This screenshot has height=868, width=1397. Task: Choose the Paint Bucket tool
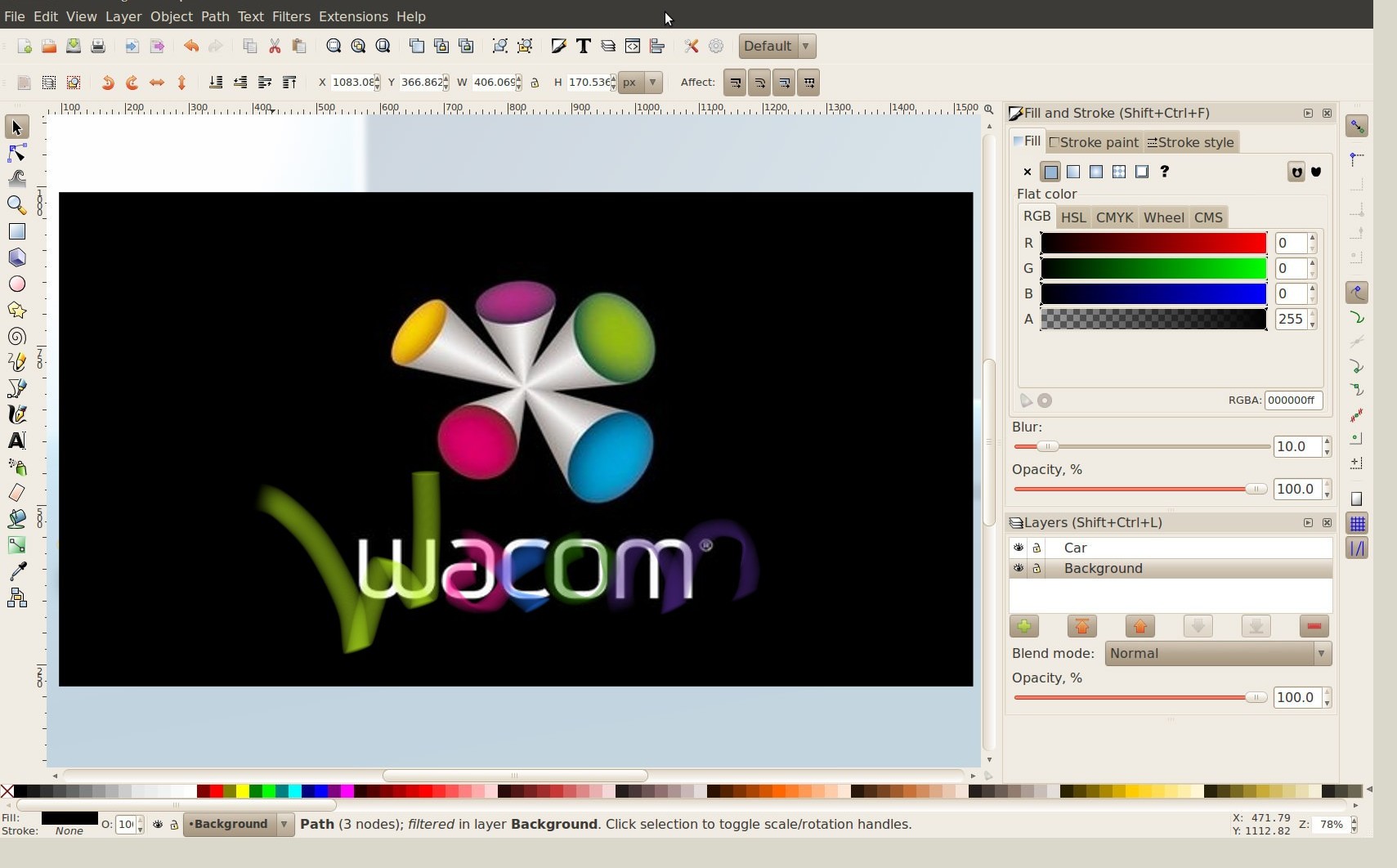[16, 519]
